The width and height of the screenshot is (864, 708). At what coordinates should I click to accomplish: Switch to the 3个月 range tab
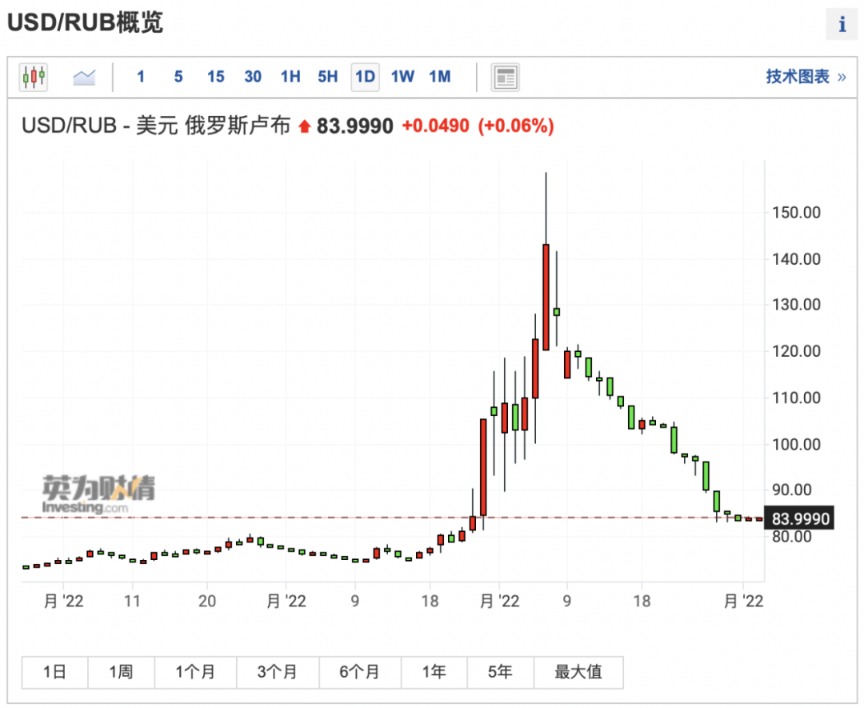pyautogui.click(x=277, y=672)
